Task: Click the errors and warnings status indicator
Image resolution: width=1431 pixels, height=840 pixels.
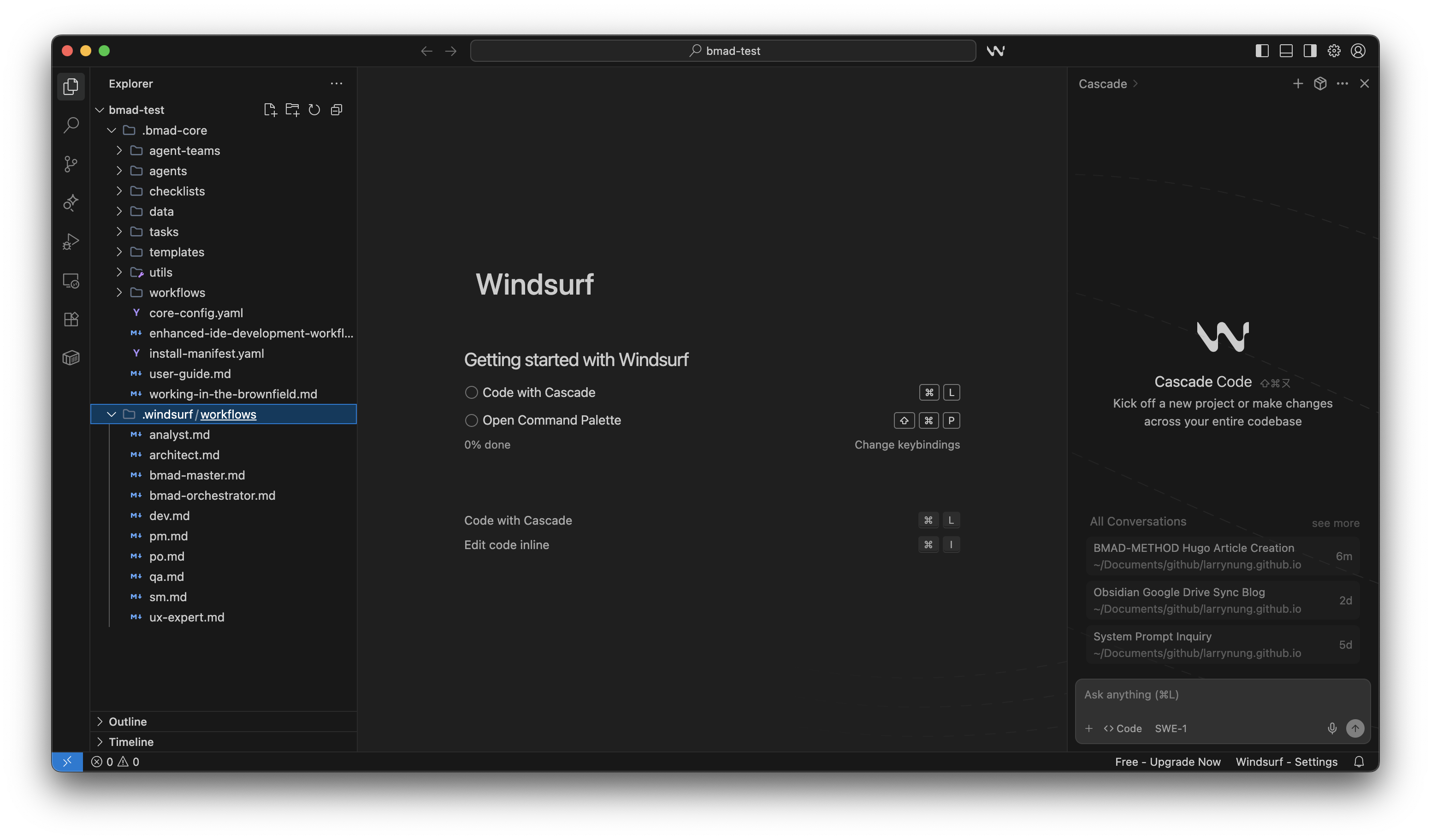Action: coord(115,762)
